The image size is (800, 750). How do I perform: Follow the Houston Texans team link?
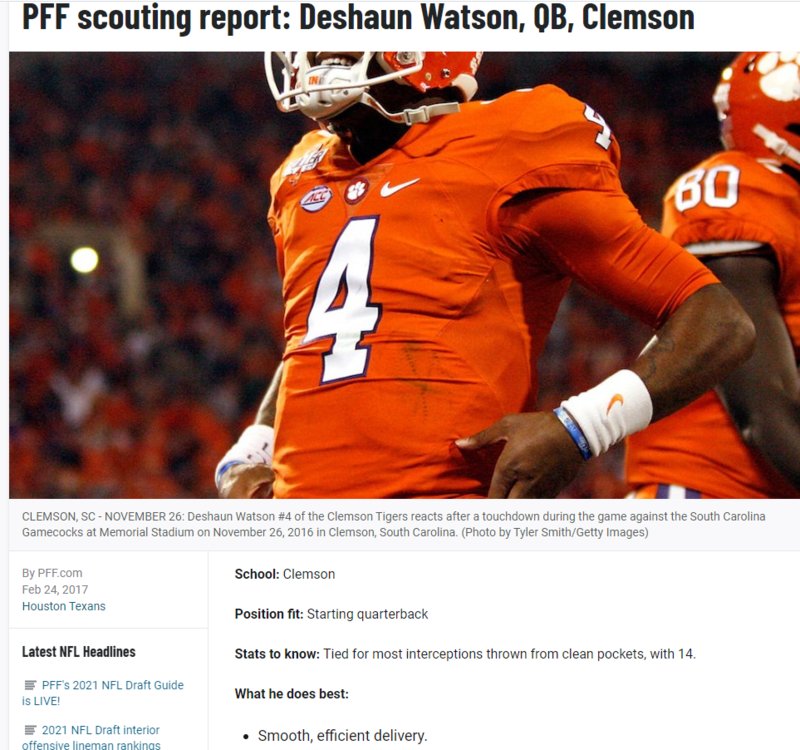tap(64, 606)
